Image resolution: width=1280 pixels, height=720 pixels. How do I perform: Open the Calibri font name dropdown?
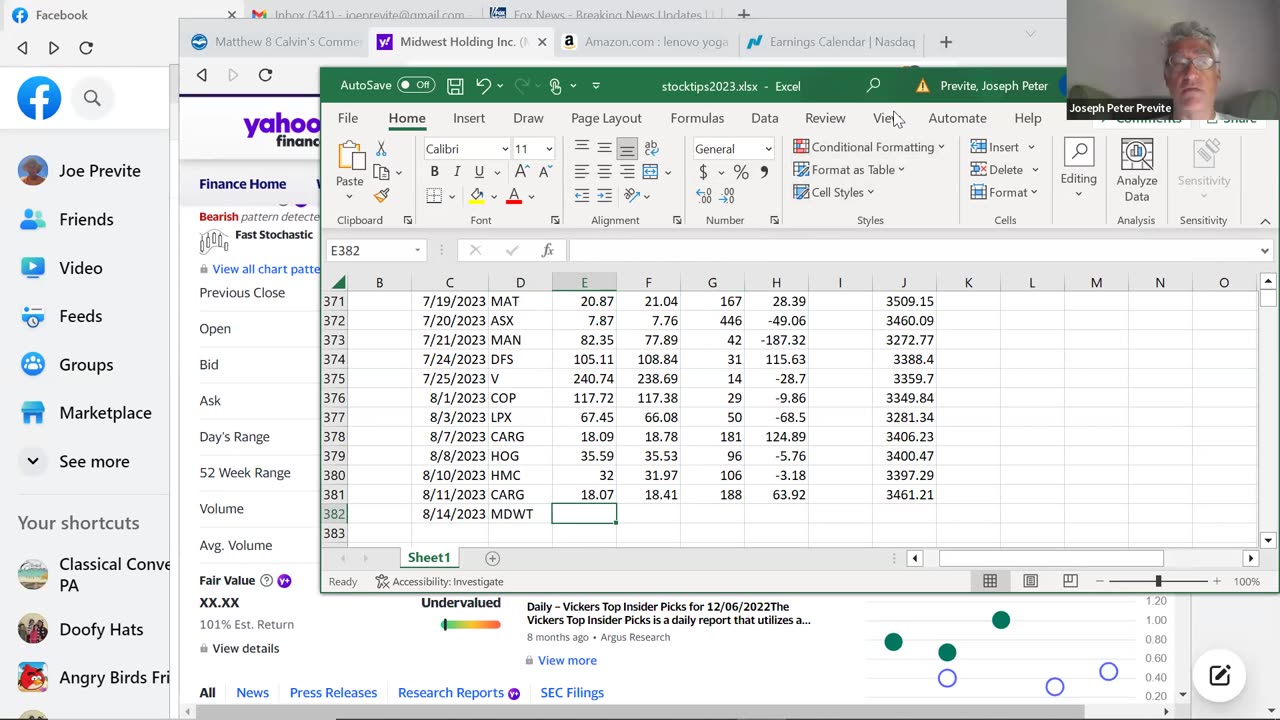click(505, 149)
